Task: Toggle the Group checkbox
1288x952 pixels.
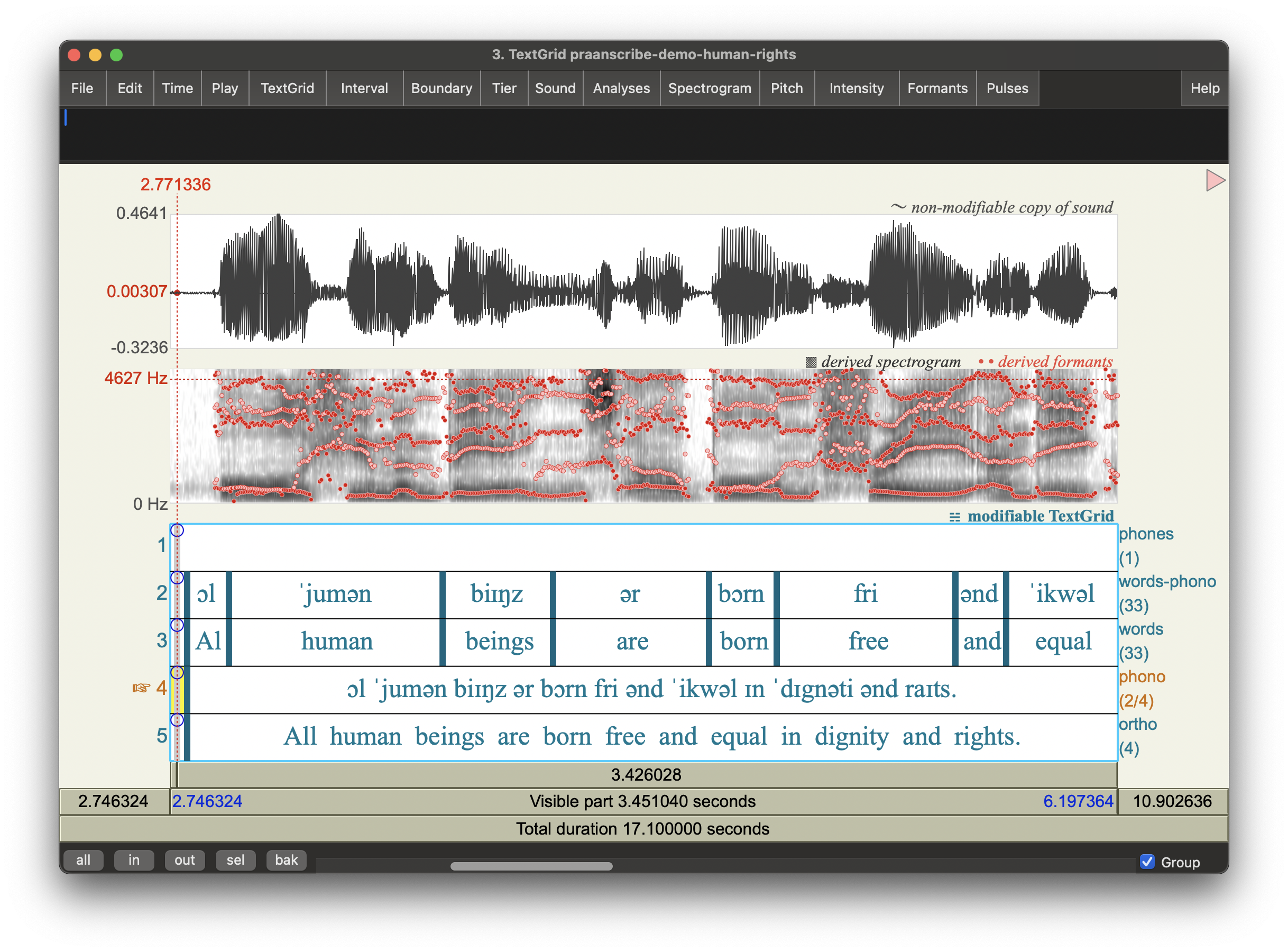Action: [1147, 862]
